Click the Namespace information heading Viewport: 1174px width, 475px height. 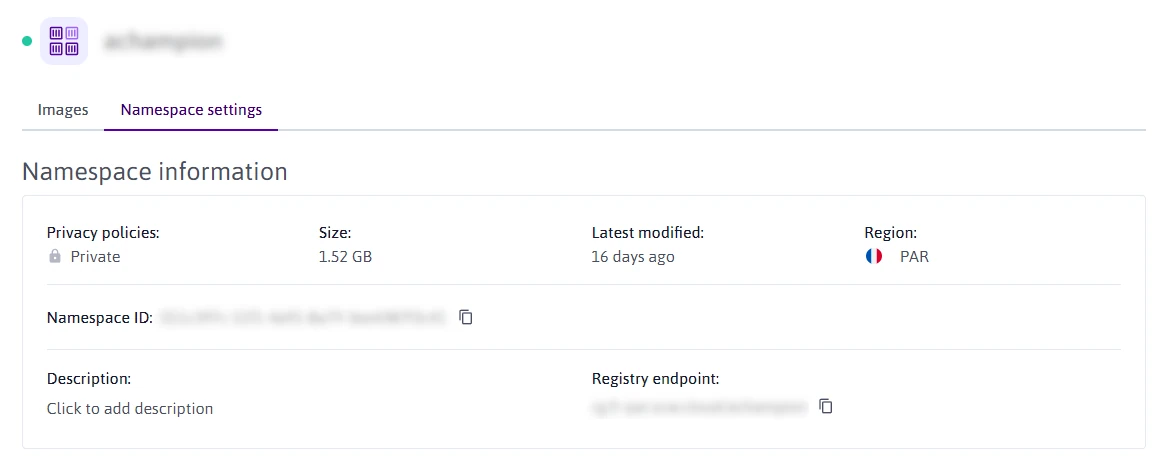pyautogui.click(x=155, y=172)
